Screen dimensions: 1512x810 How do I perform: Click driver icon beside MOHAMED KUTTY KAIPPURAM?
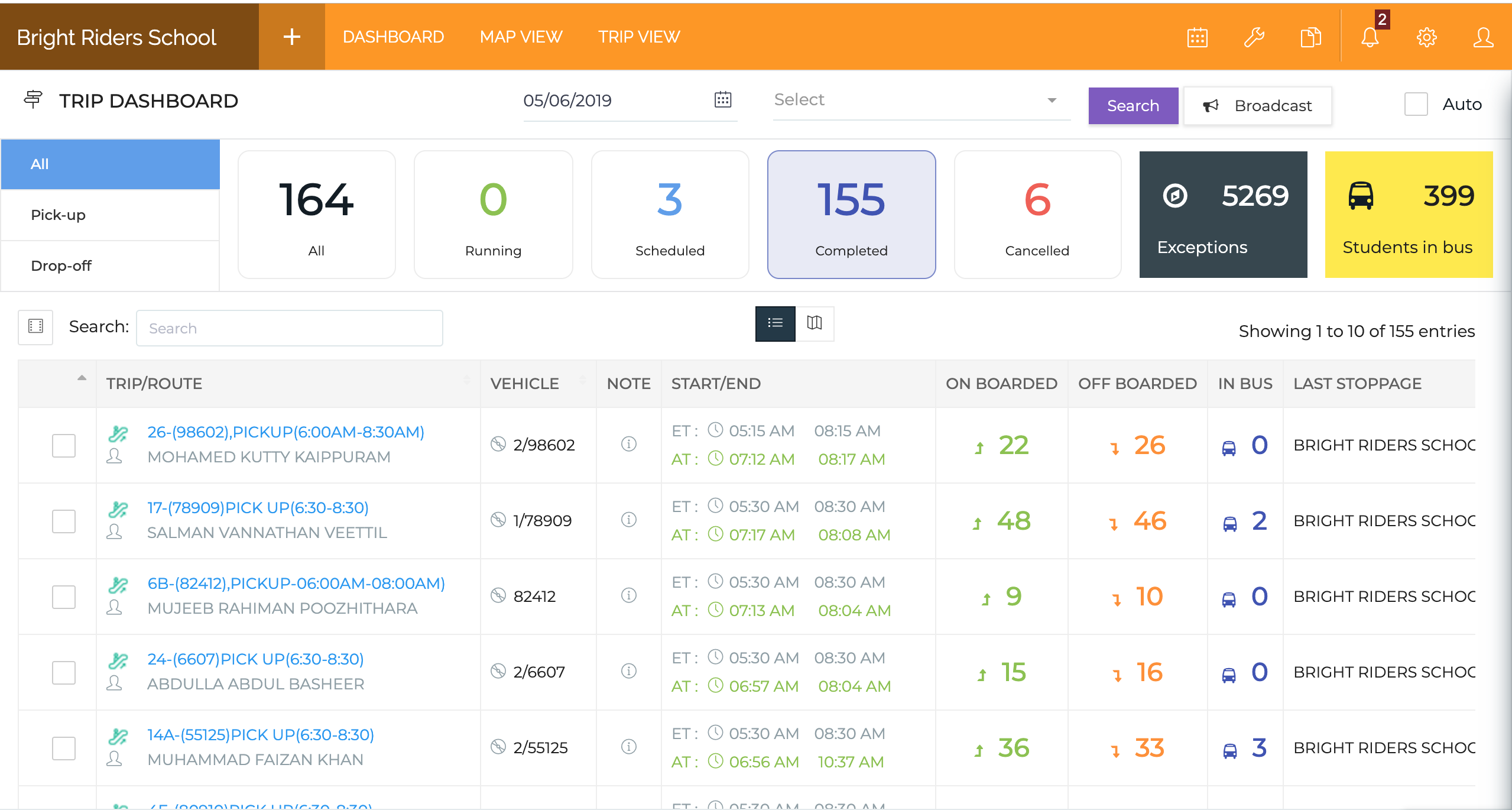coord(114,456)
